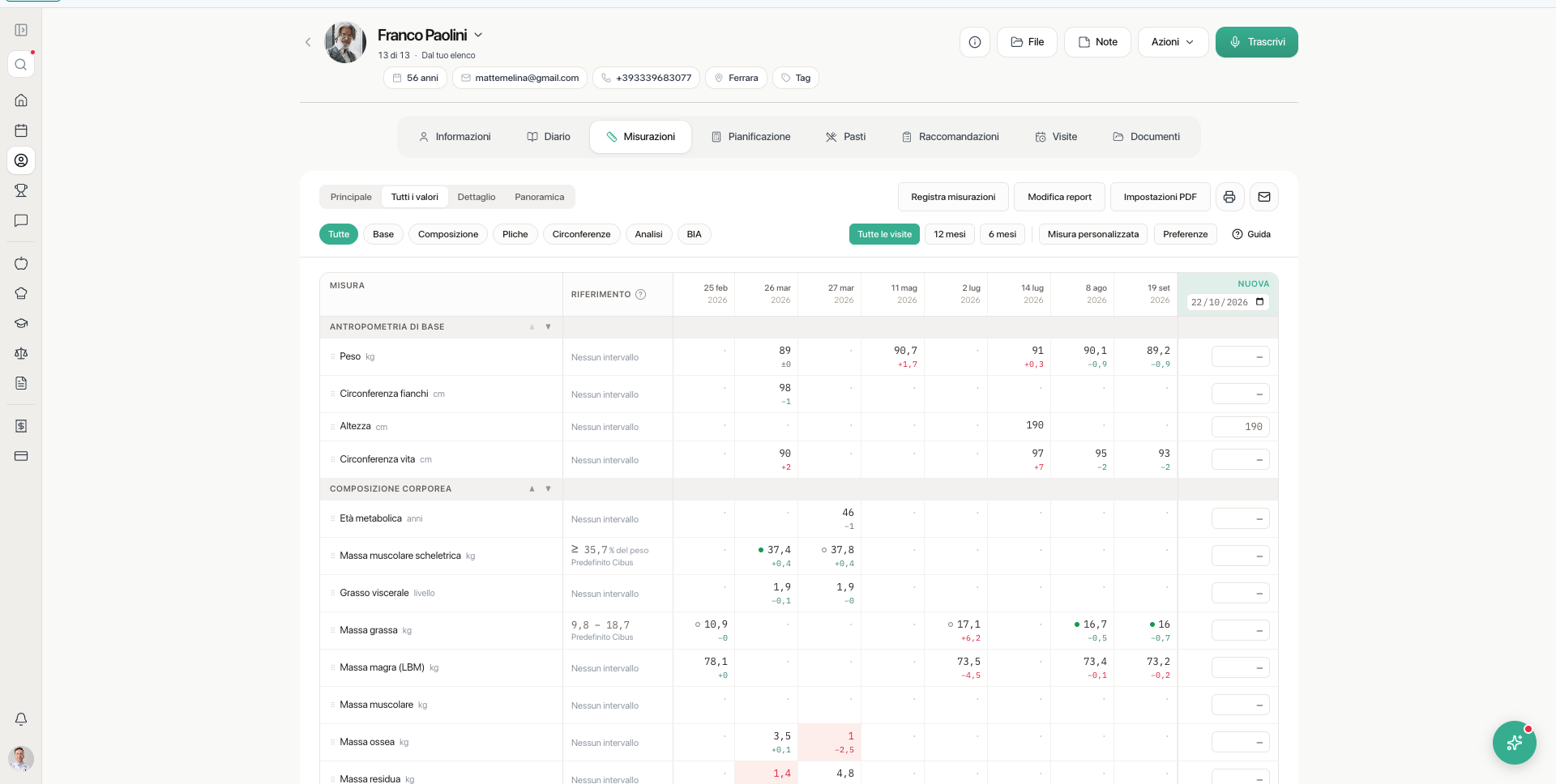Click the print measurements icon
This screenshot has height=784, width=1556.
click(x=1229, y=197)
